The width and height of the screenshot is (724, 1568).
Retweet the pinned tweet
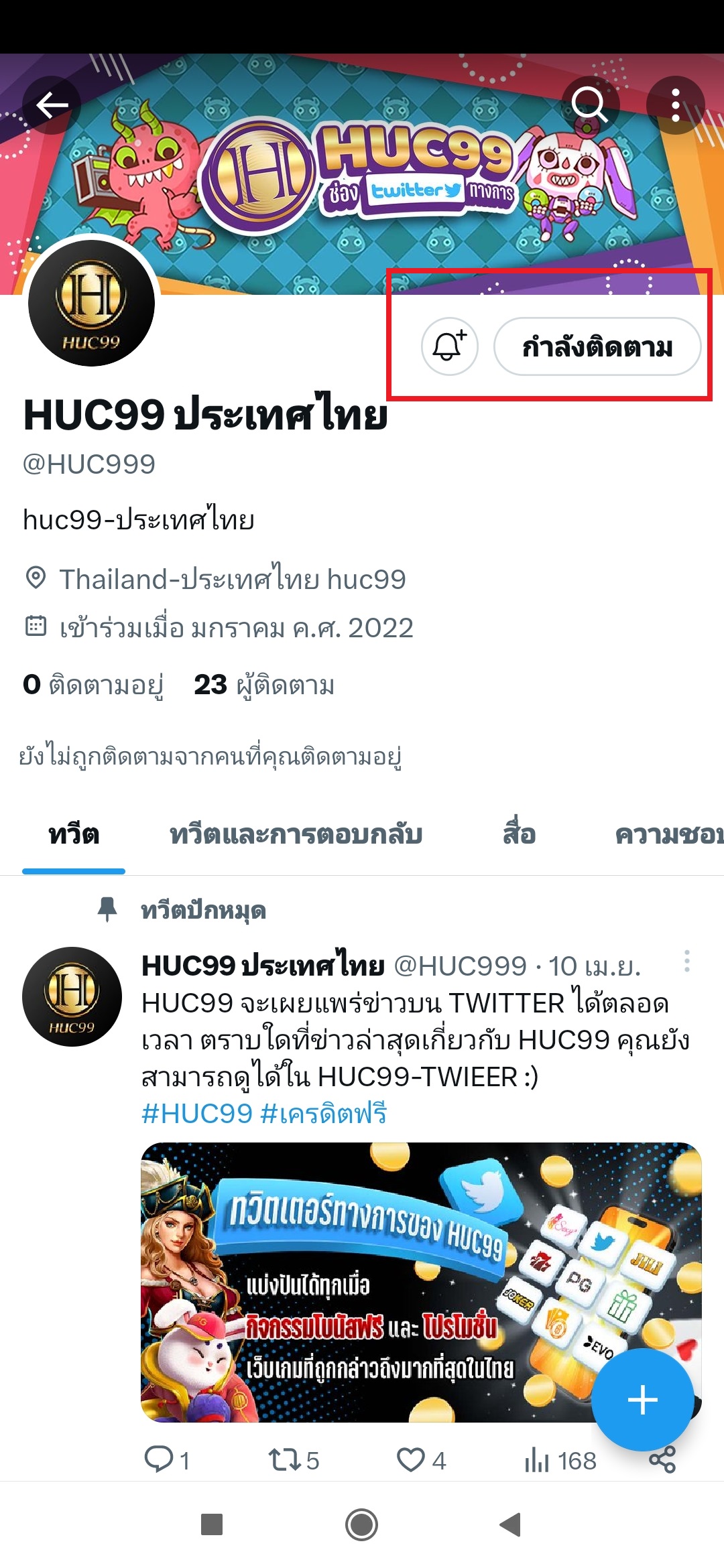point(294,1460)
